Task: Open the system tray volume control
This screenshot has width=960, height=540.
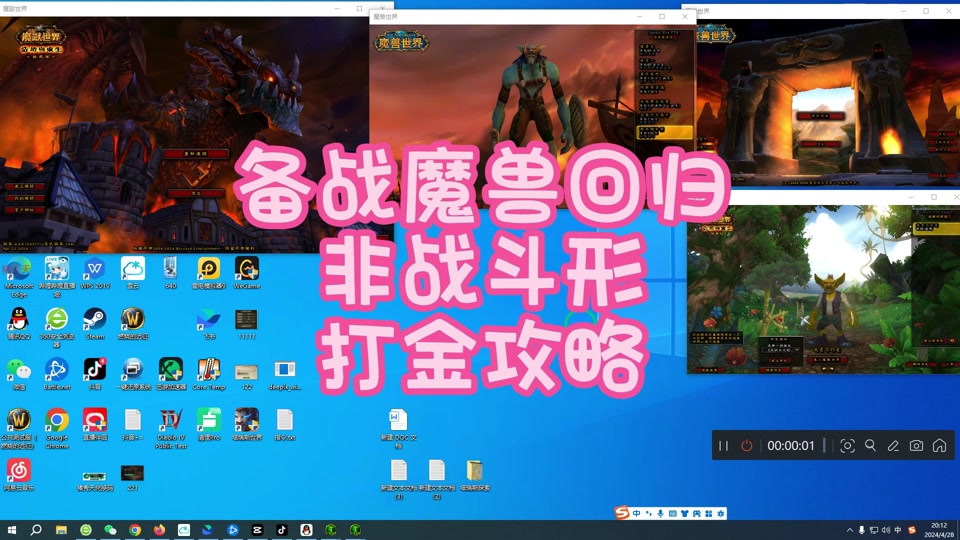Action: [886, 530]
